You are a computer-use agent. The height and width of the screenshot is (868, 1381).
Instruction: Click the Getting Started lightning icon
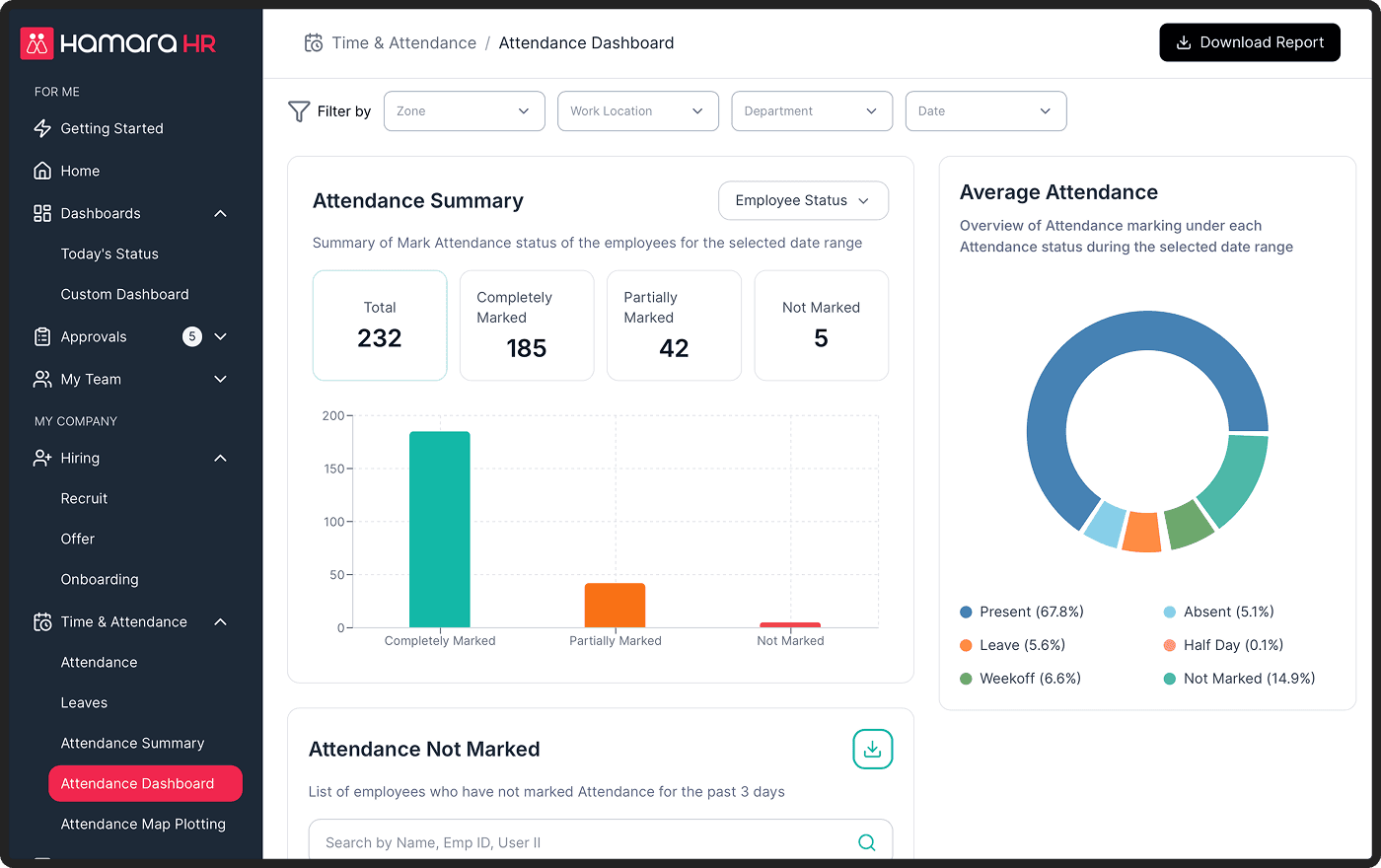pyautogui.click(x=42, y=128)
